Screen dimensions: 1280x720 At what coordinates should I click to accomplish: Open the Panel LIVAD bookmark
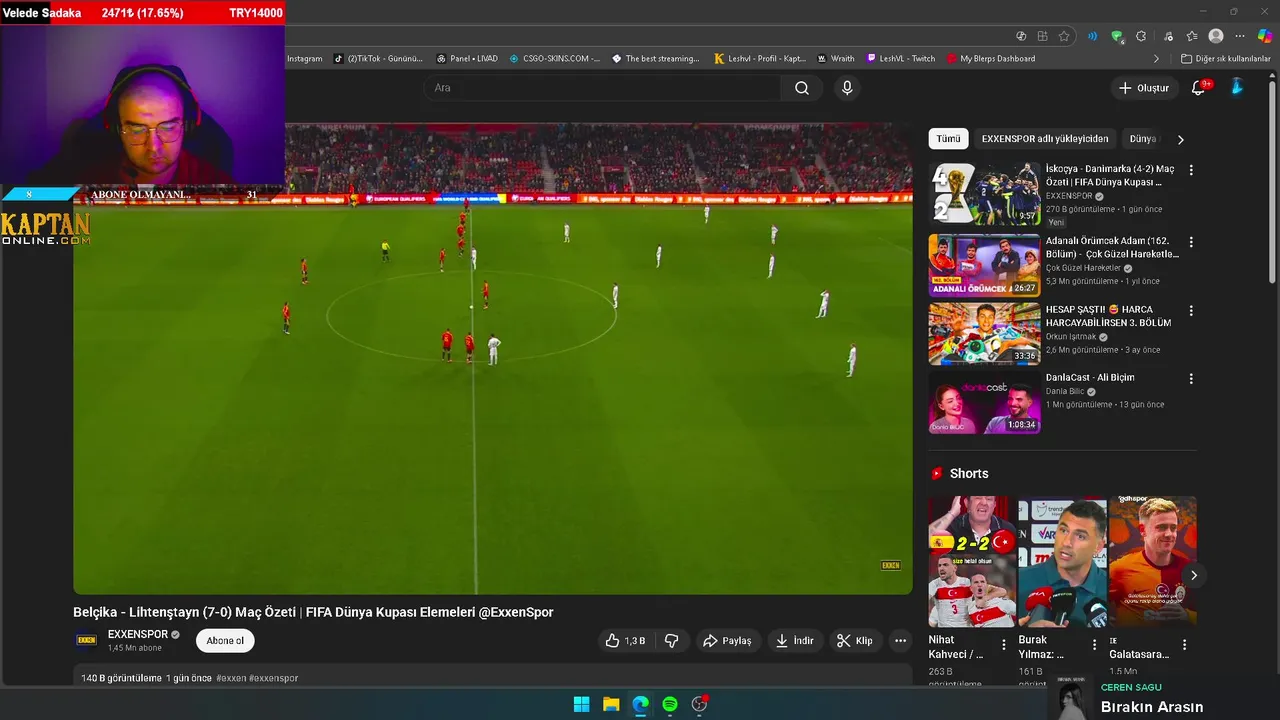pyautogui.click(x=467, y=59)
